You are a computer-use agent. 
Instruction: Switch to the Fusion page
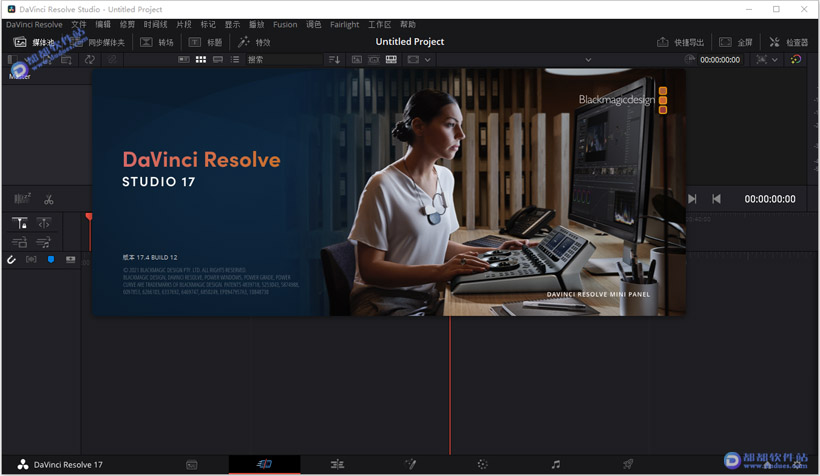tap(411, 464)
